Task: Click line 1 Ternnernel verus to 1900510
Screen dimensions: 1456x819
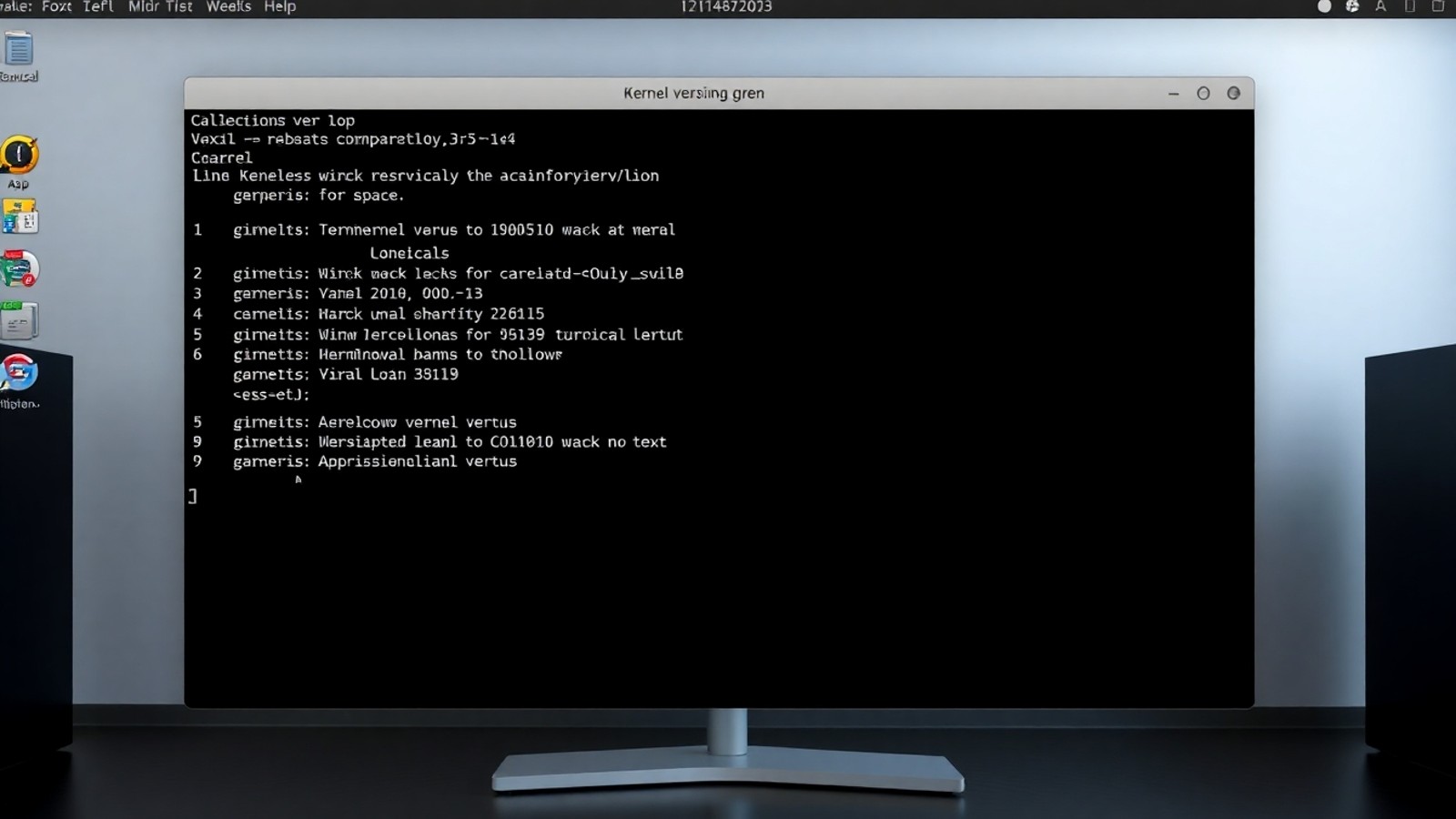Action: pyautogui.click(x=434, y=230)
